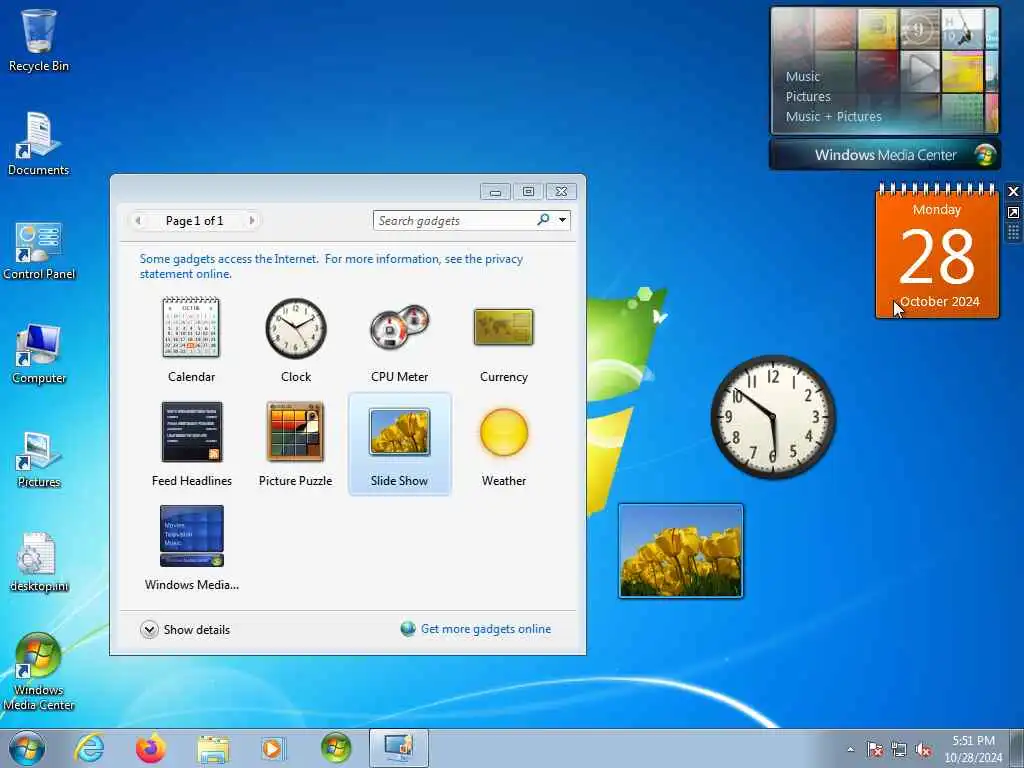
Task: Click Get more gadgets online link
Action: click(x=485, y=629)
